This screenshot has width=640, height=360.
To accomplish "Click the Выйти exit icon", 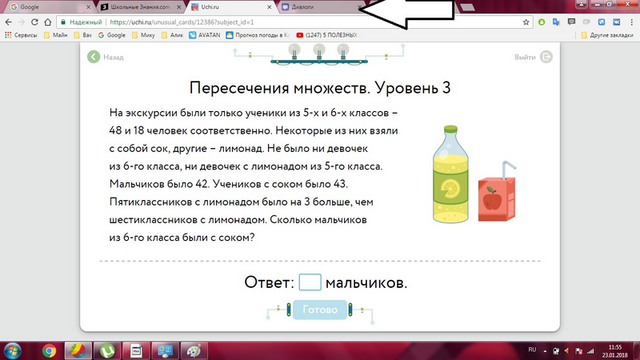I will [546, 57].
